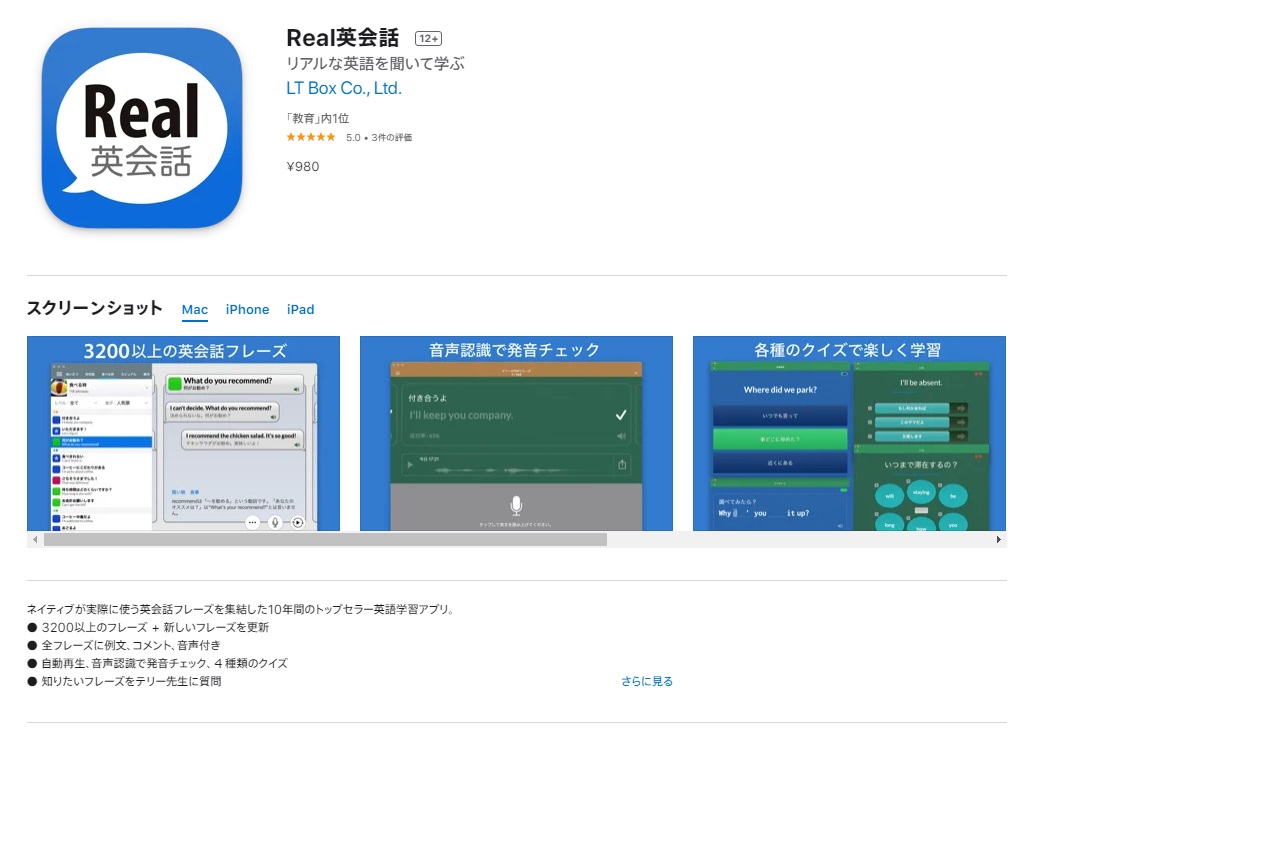Click the スクリーンショット section heading
Viewport: 1278px width, 845px height.
tap(95, 308)
